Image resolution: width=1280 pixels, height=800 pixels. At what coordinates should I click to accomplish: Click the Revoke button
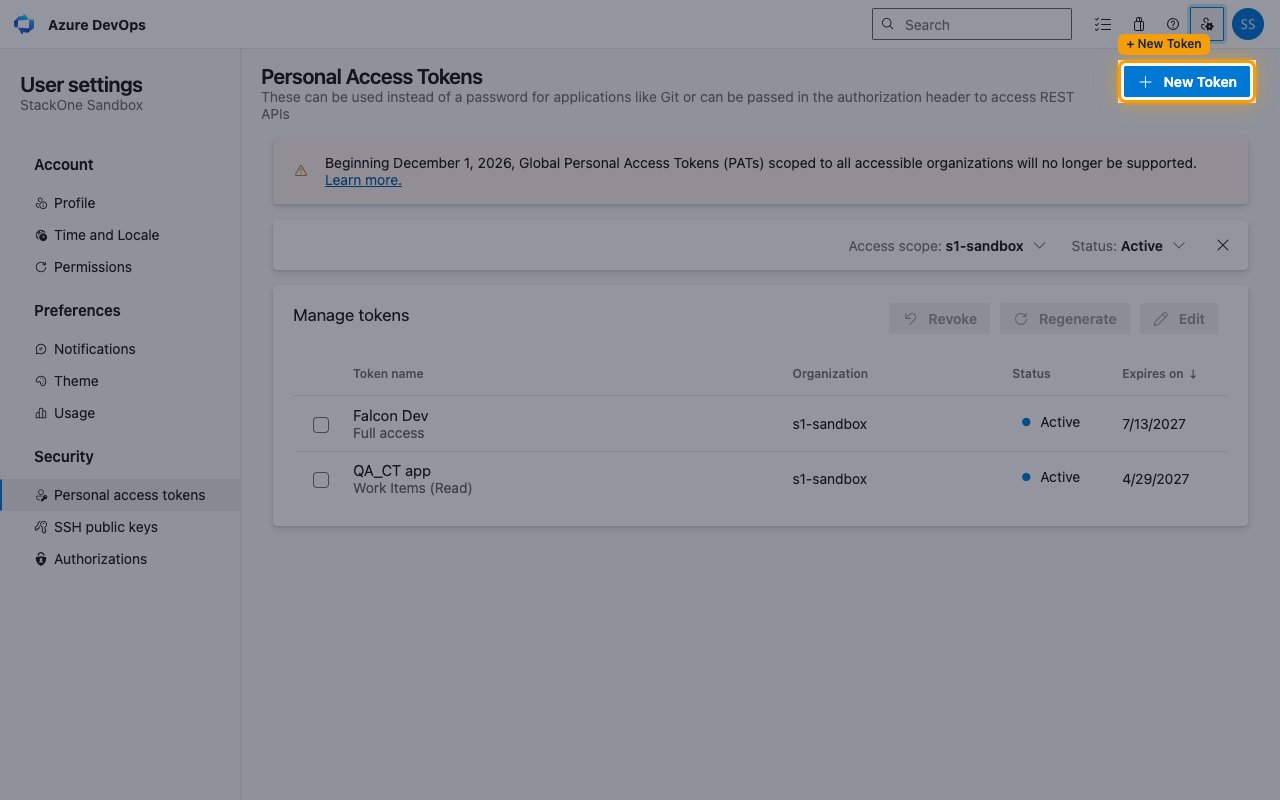coord(940,319)
